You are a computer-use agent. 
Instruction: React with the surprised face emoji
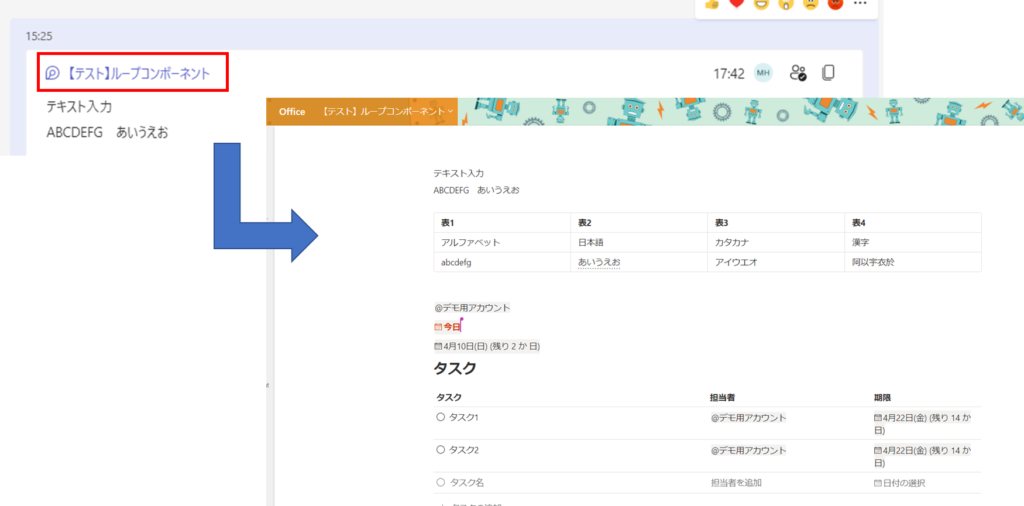(786, 3)
